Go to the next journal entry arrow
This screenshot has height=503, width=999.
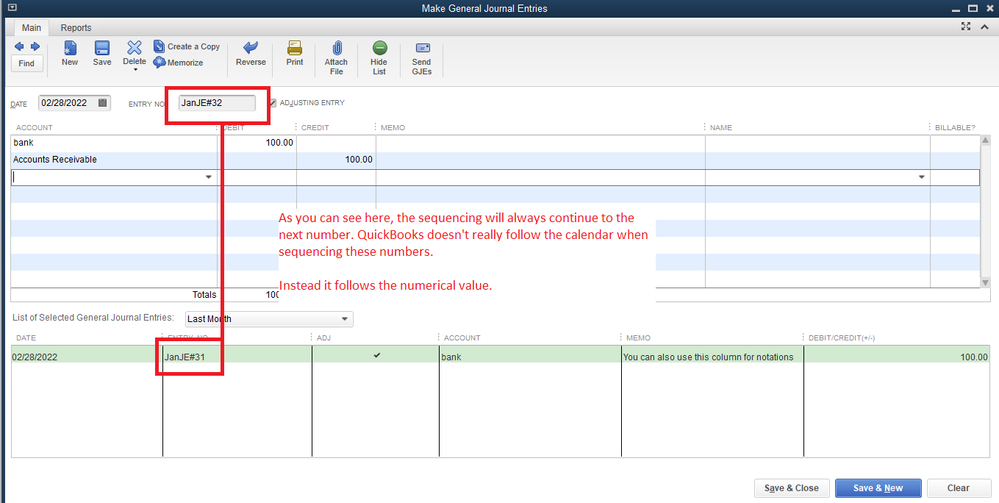tap(35, 47)
